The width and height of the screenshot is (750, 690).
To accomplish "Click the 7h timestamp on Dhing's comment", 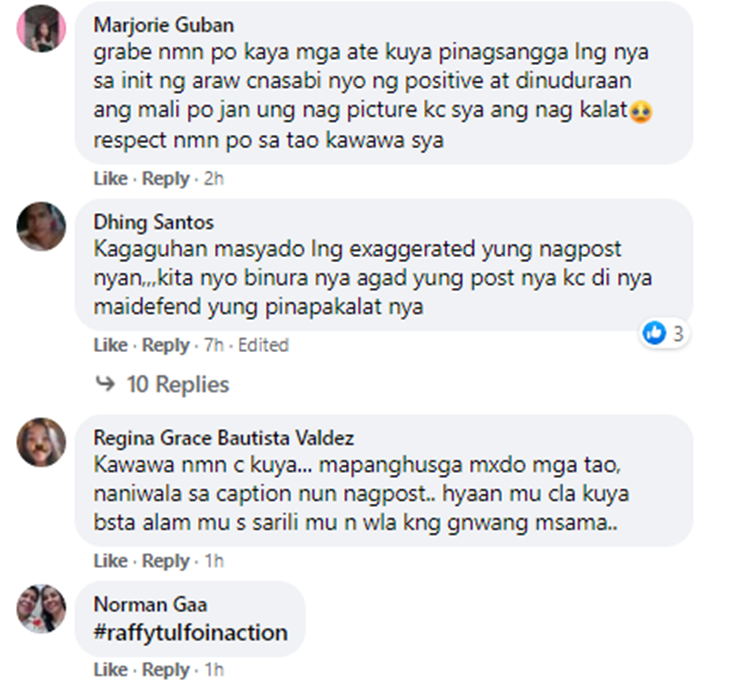I will pos(212,345).
